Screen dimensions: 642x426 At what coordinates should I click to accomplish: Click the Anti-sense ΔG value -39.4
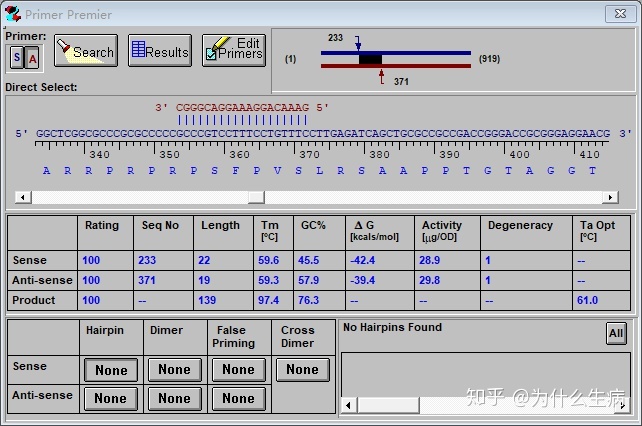pyautogui.click(x=363, y=280)
